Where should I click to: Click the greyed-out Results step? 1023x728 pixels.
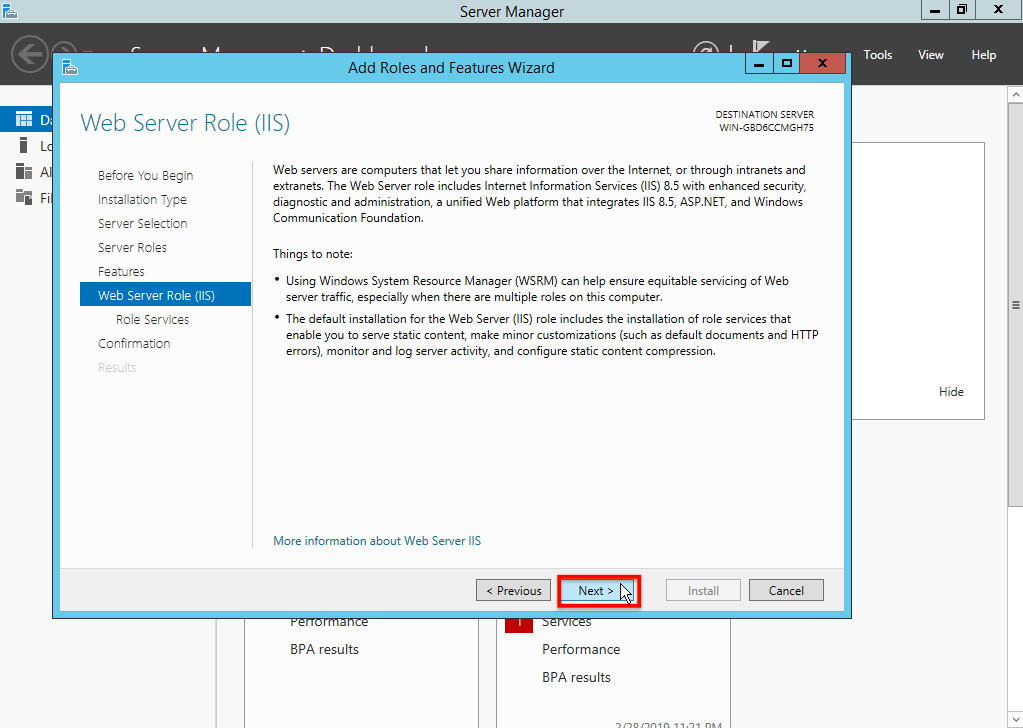point(117,367)
